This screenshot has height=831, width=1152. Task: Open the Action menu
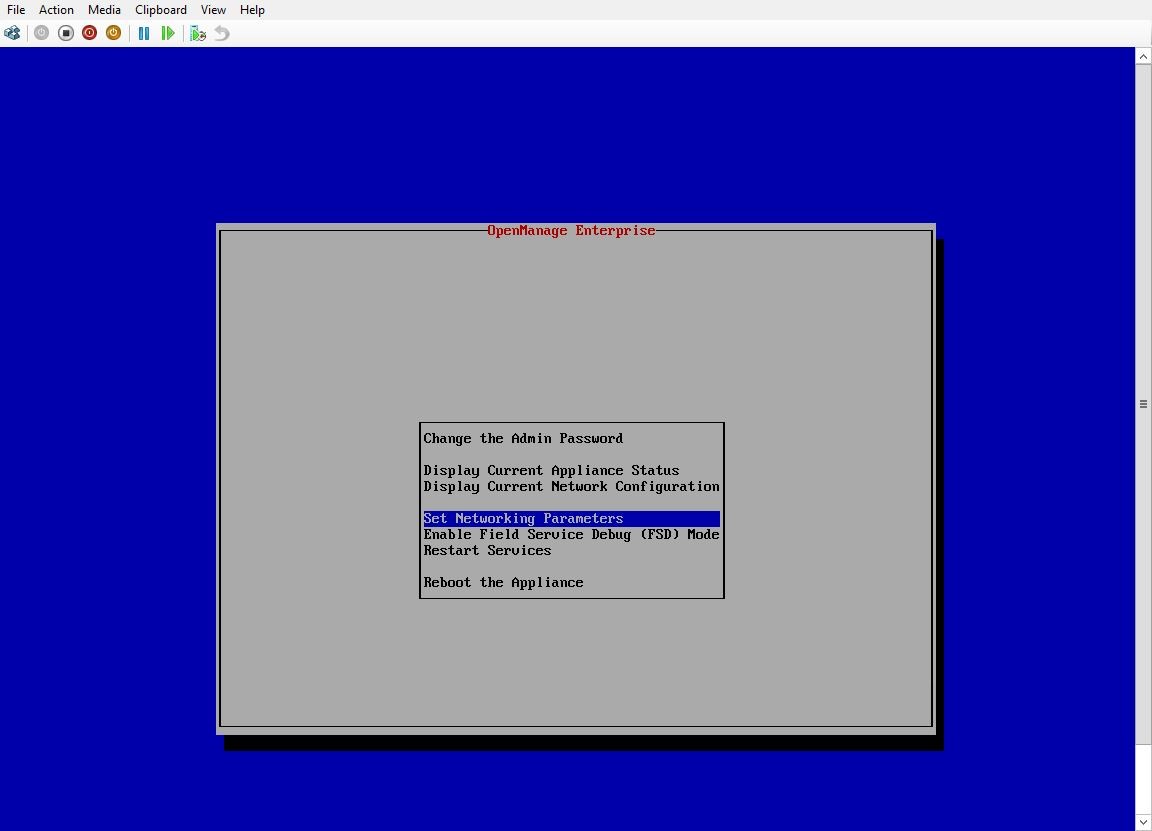(56, 10)
